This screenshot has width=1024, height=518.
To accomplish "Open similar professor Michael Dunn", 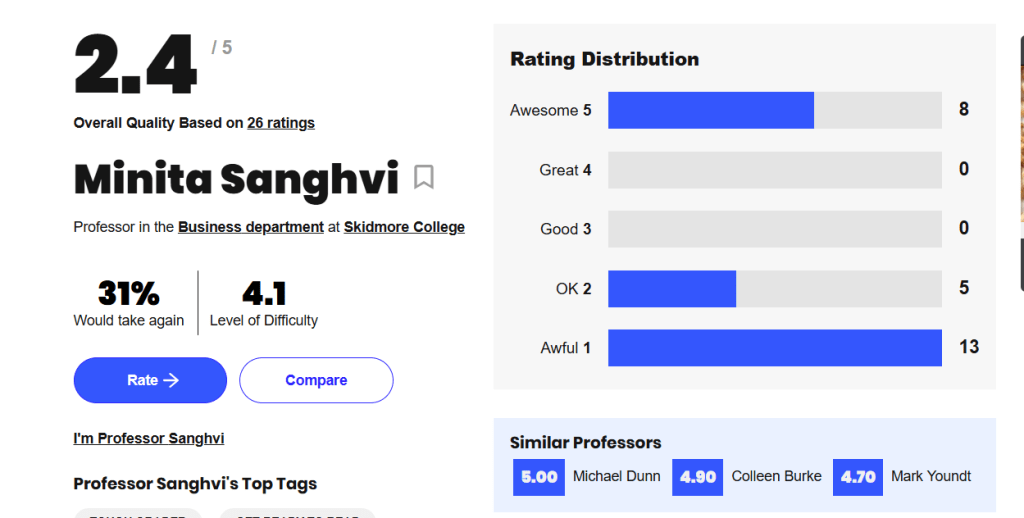I will click(x=616, y=476).
